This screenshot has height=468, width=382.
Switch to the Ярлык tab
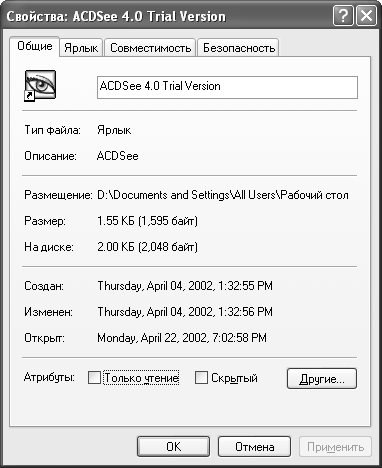tap(81, 48)
